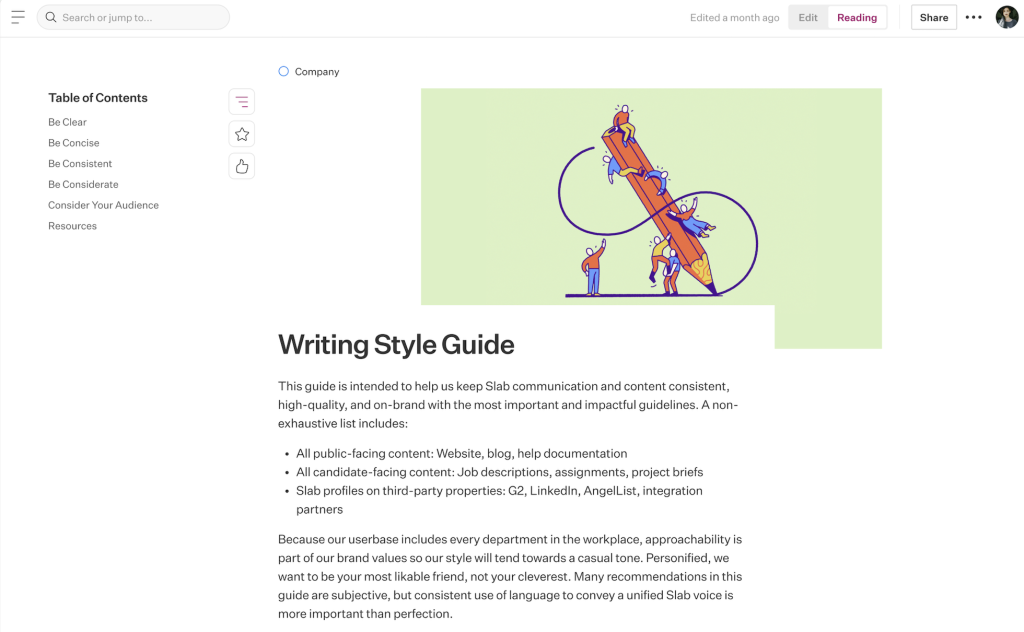The image size is (1024, 632).
Task: Click the Edited a month ago text
Action: coord(735,18)
